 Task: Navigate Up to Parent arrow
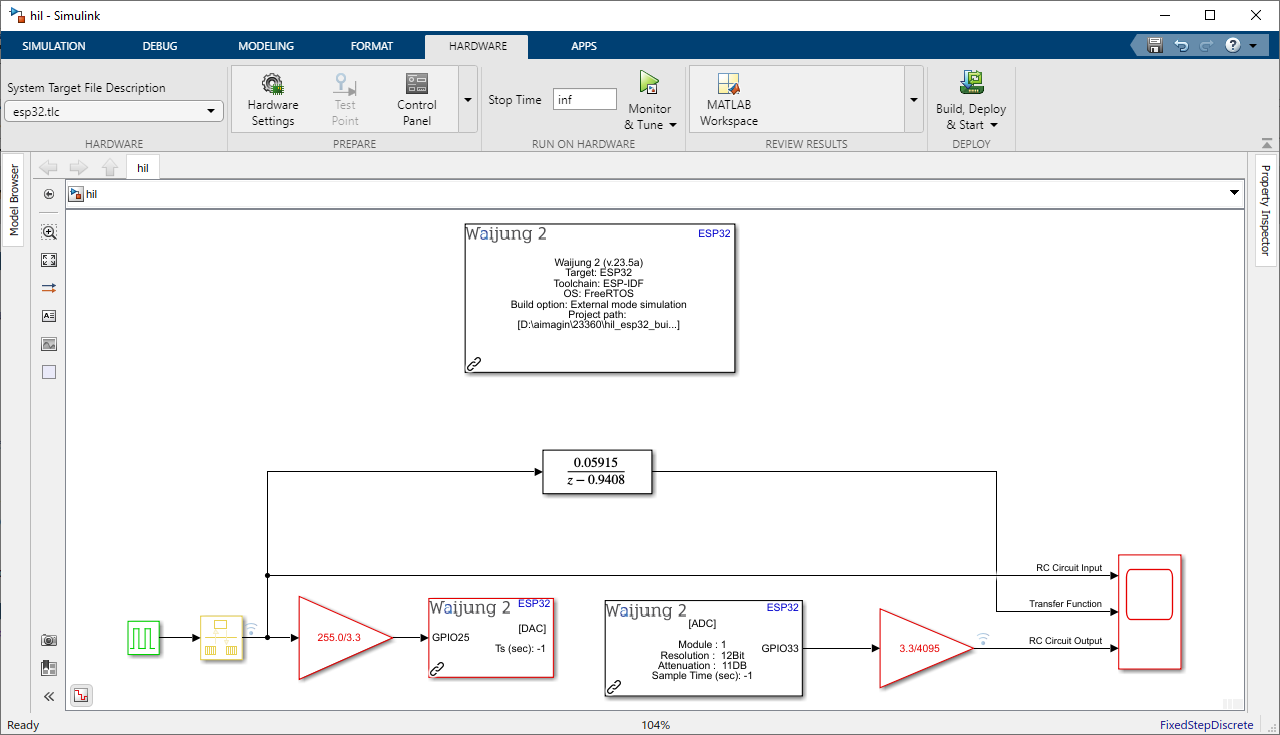110,168
